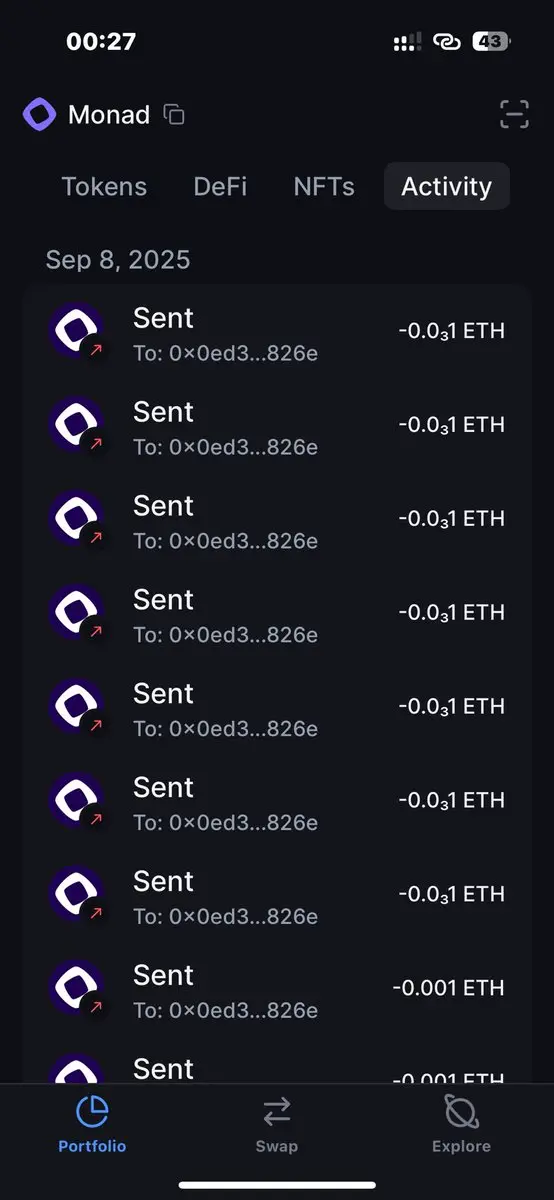This screenshot has width=554, height=1200.
Task: Open the QR scan icon at top right
Action: [514, 115]
